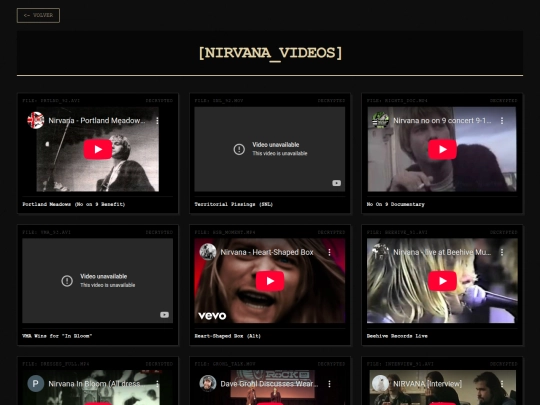
Task: Open channel avatar on Dave Grohl Discusses video
Action: tap(208, 384)
